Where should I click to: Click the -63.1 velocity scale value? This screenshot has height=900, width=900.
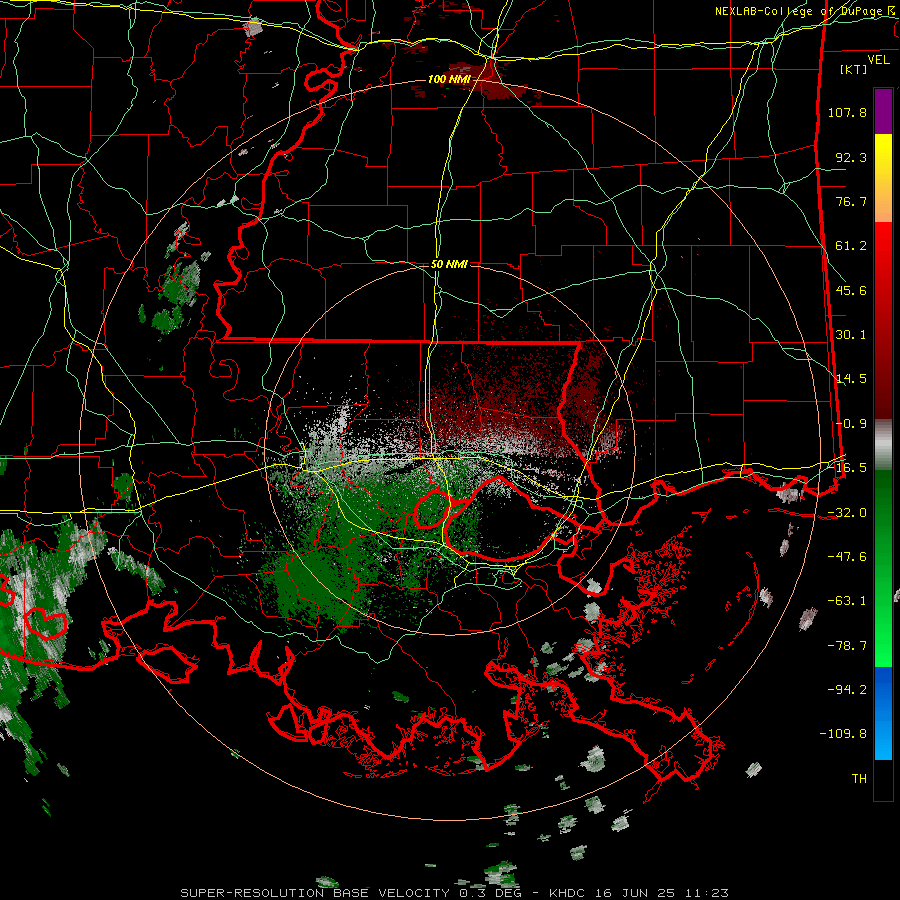(847, 601)
